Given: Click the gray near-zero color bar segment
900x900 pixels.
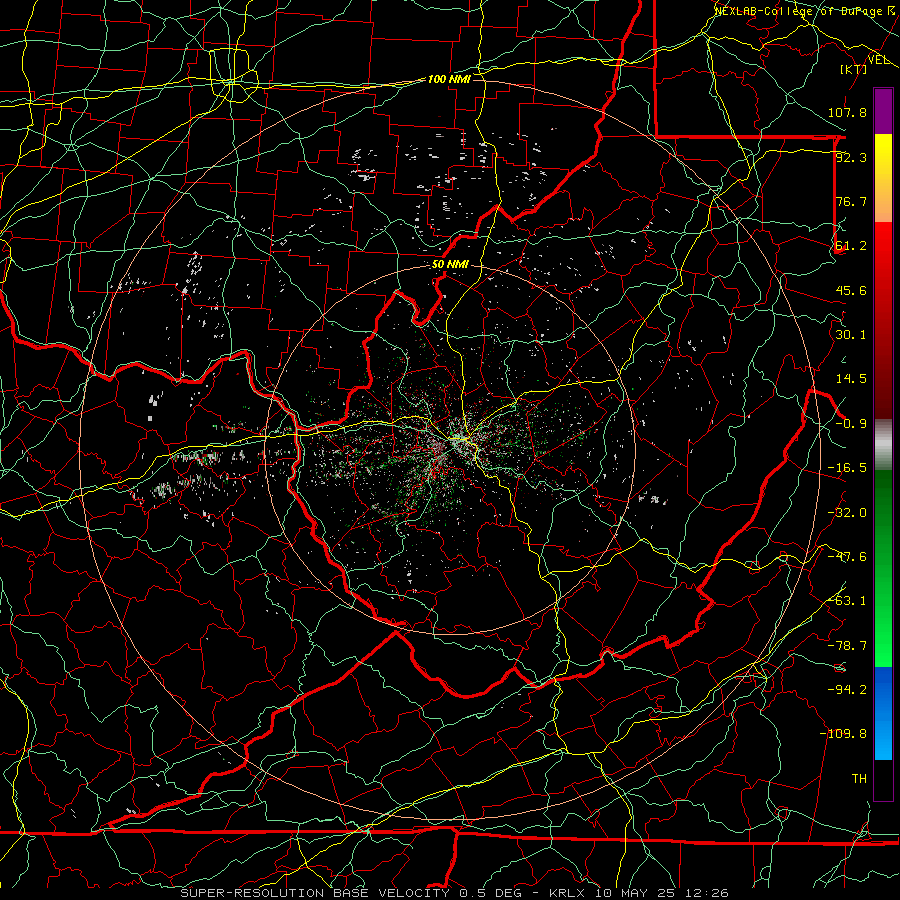Looking at the screenshot, I should 883,445.
